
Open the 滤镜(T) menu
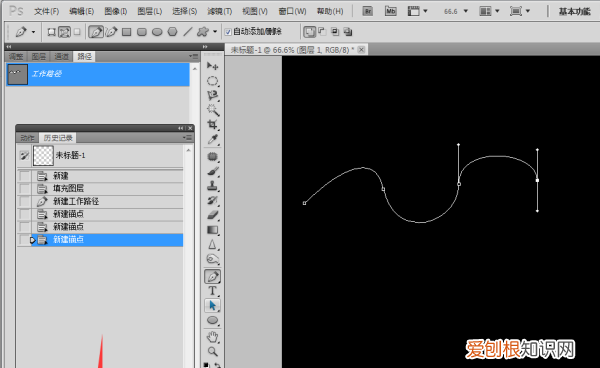pyautogui.click(x=220, y=11)
